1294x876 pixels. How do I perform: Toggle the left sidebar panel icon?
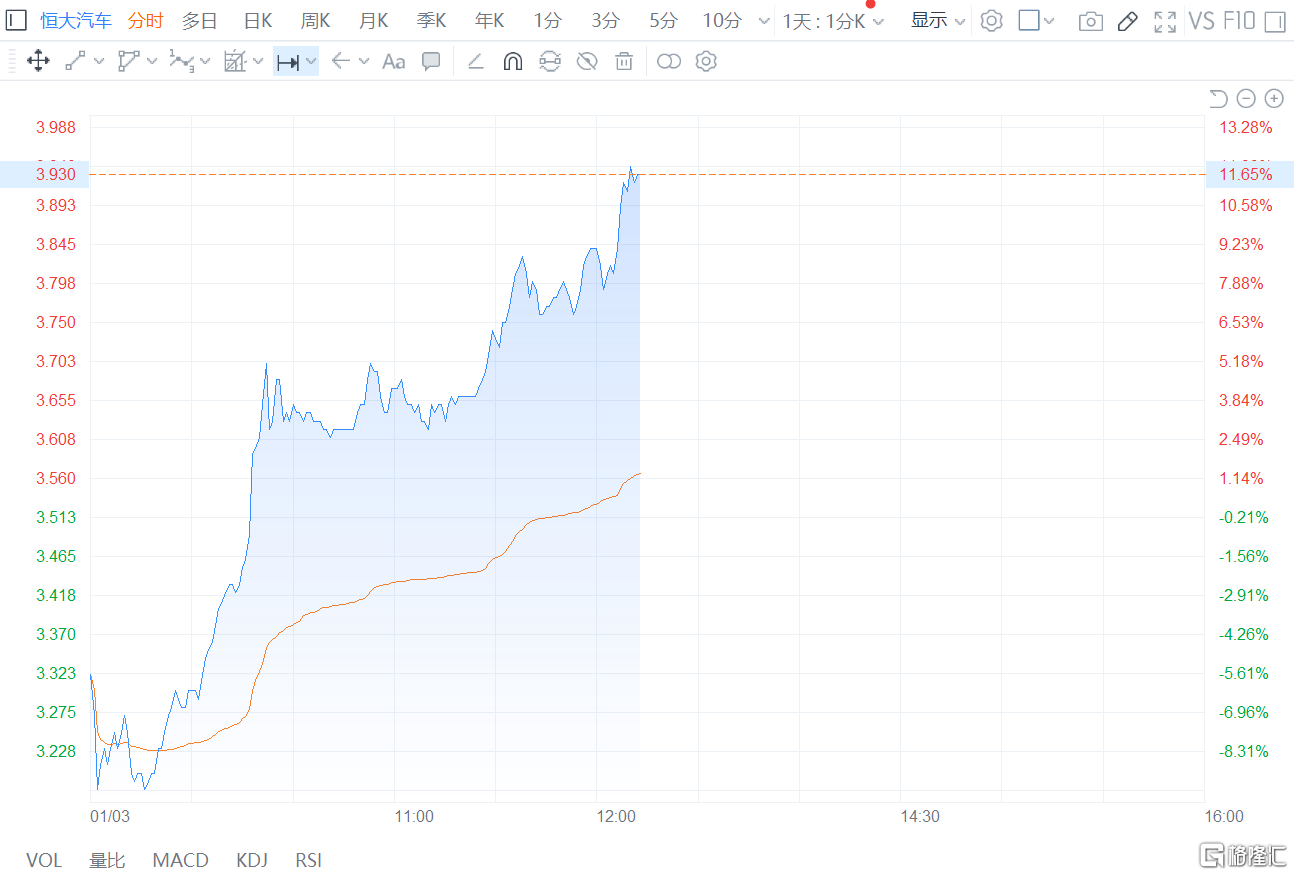[15, 20]
